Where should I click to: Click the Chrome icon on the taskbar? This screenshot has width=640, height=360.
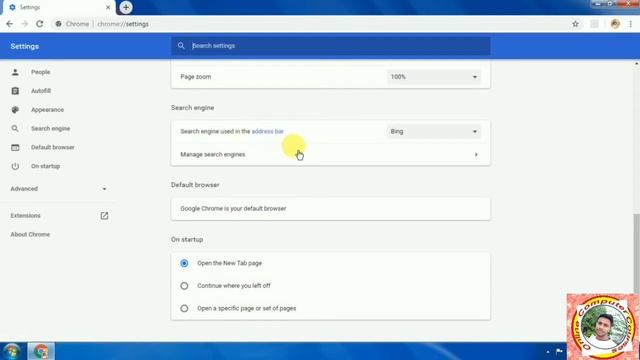(41, 351)
